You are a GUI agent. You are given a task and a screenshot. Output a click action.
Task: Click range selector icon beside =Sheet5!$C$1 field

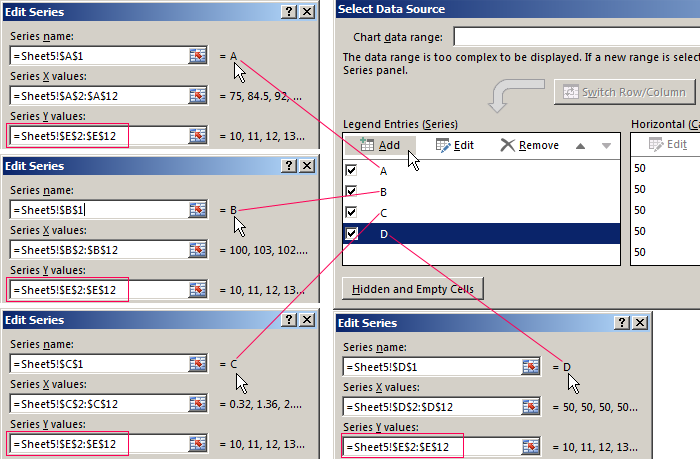(x=197, y=364)
